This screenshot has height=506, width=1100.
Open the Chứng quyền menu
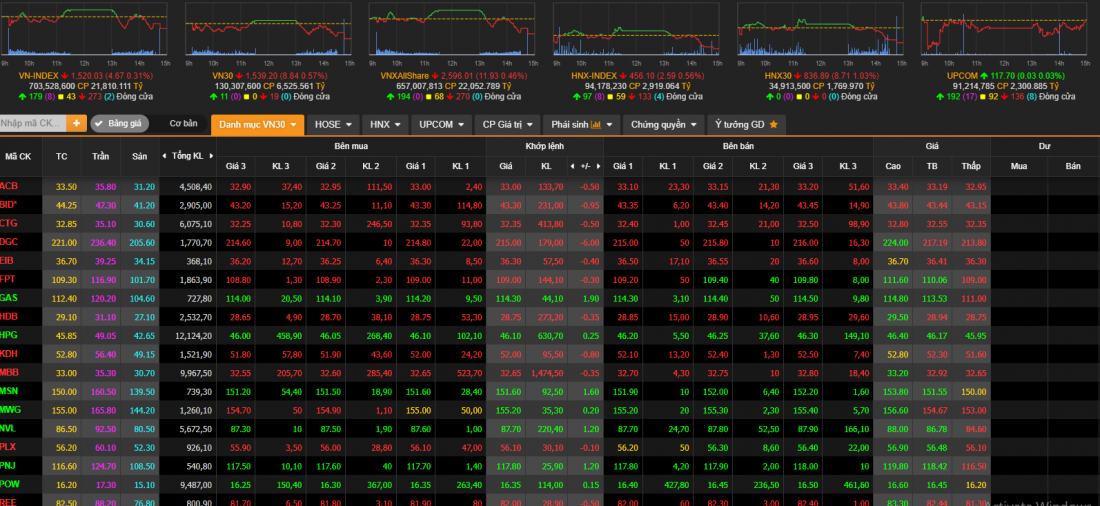pyautogui.click(x=665, y=125)
